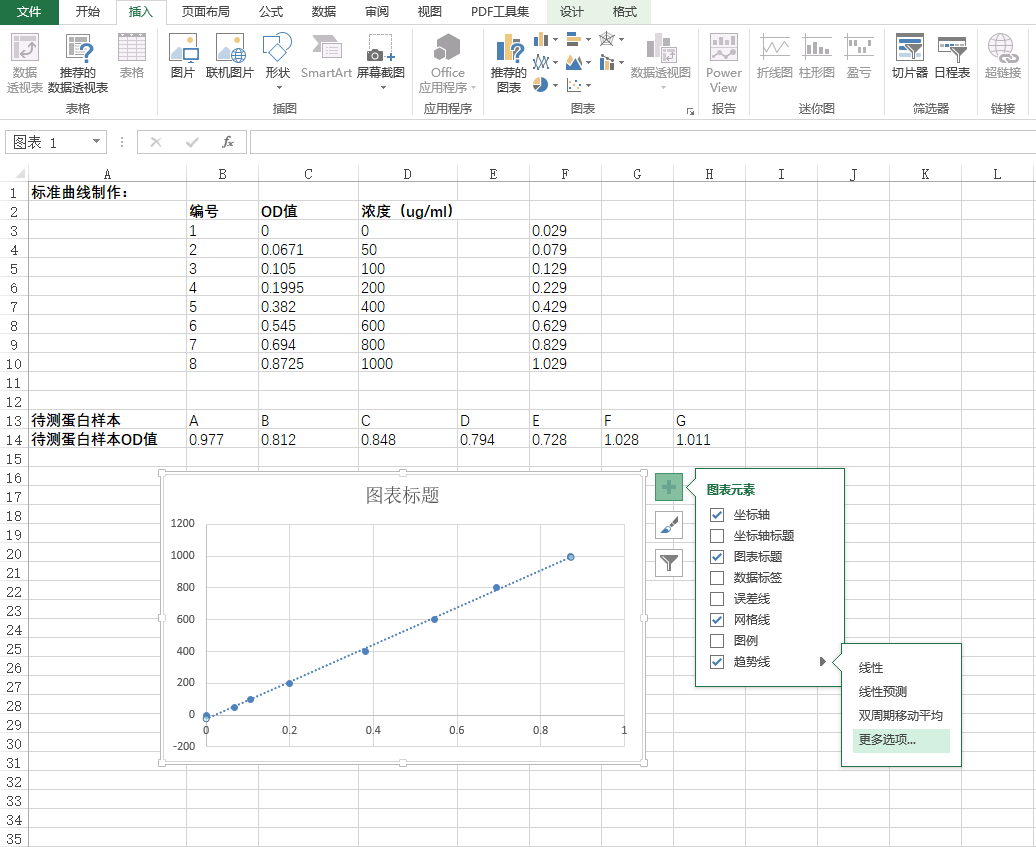Select the 线性预测 trendline option
Viewport: 1036px width, 847px height.
point(883,692)
